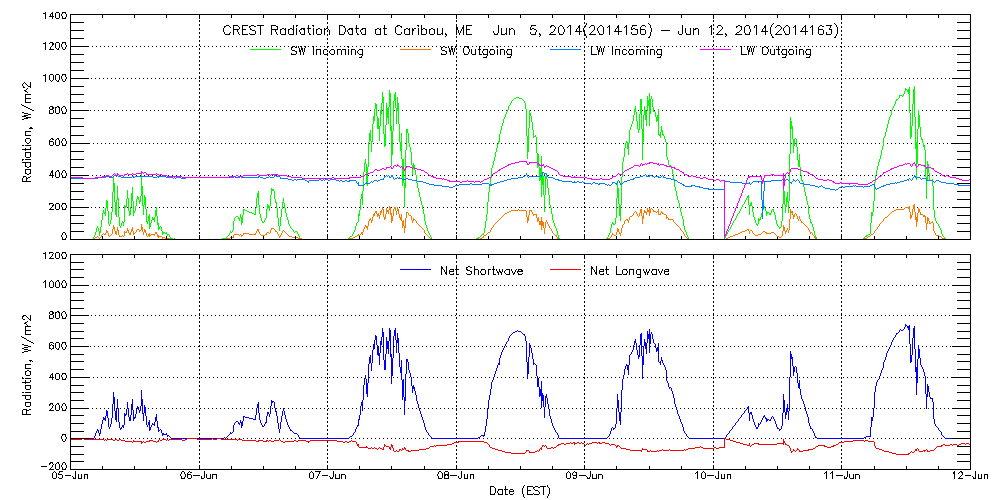
Task: Select the SW Outgoing legend entry
Action: (476, 51)
